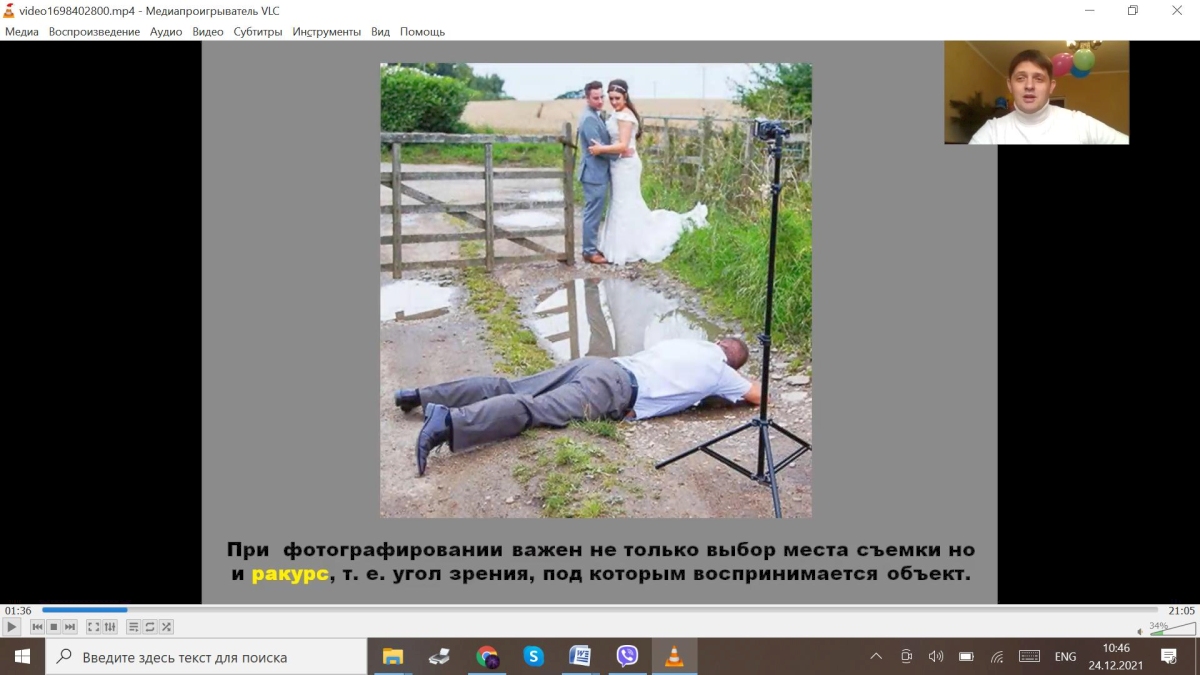Open system volume tray icon

coord(936,657)
